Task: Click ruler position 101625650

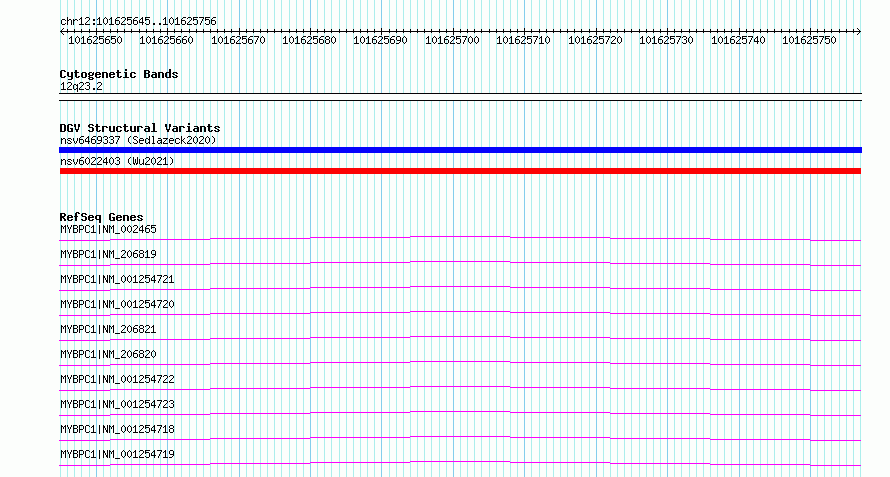Action: pyautogui.click(x=95, y=40)
